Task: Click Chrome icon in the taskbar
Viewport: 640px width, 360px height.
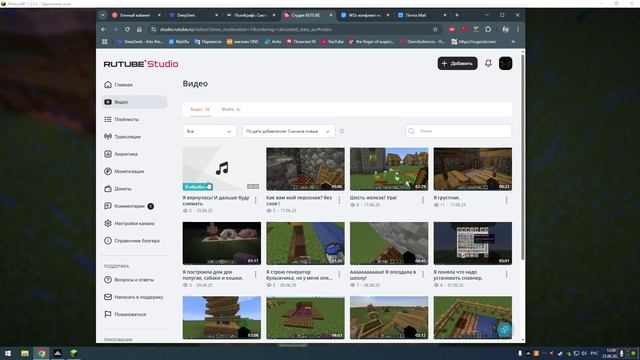Action: [x=42, y=353]
